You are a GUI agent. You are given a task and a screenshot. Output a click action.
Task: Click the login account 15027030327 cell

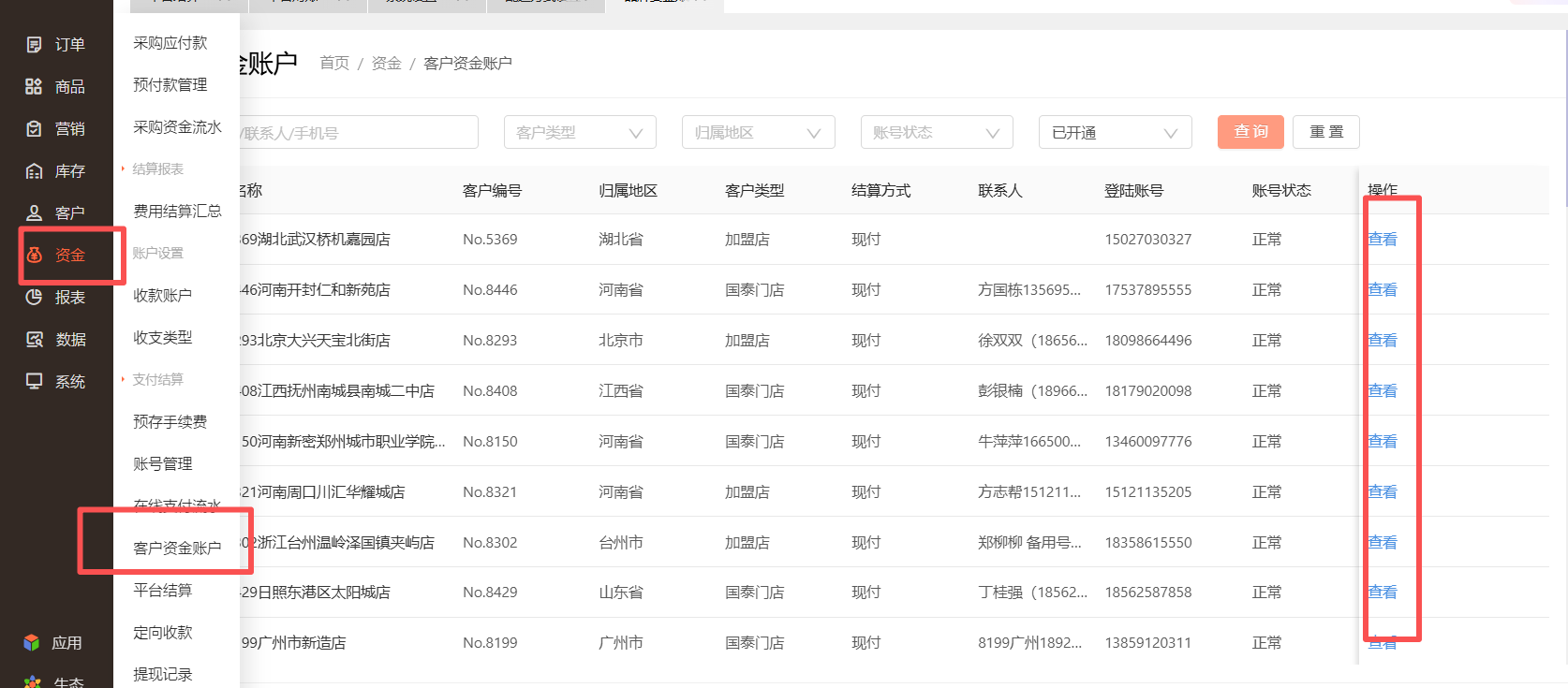[x=1148, y=239]
